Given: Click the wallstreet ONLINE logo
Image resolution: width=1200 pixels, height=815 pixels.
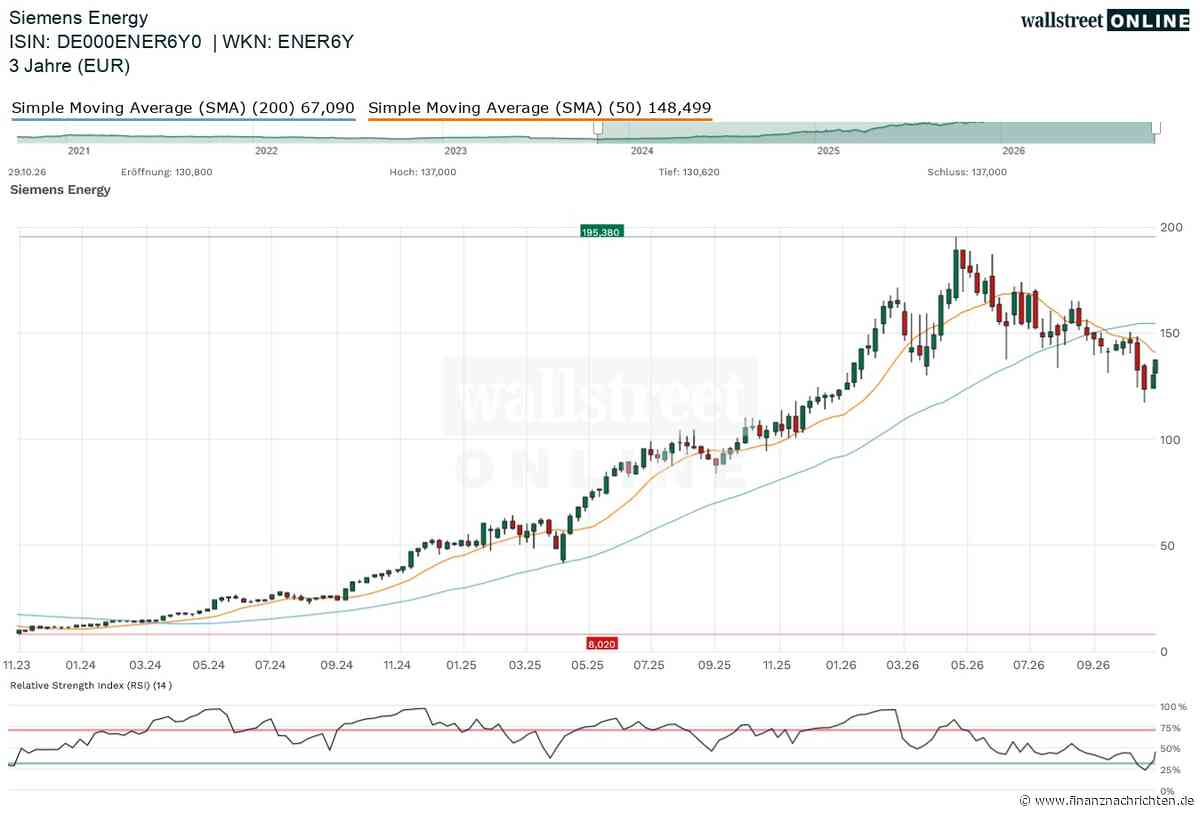Looking at the screenshot, I should click(x=1105, y=20).
